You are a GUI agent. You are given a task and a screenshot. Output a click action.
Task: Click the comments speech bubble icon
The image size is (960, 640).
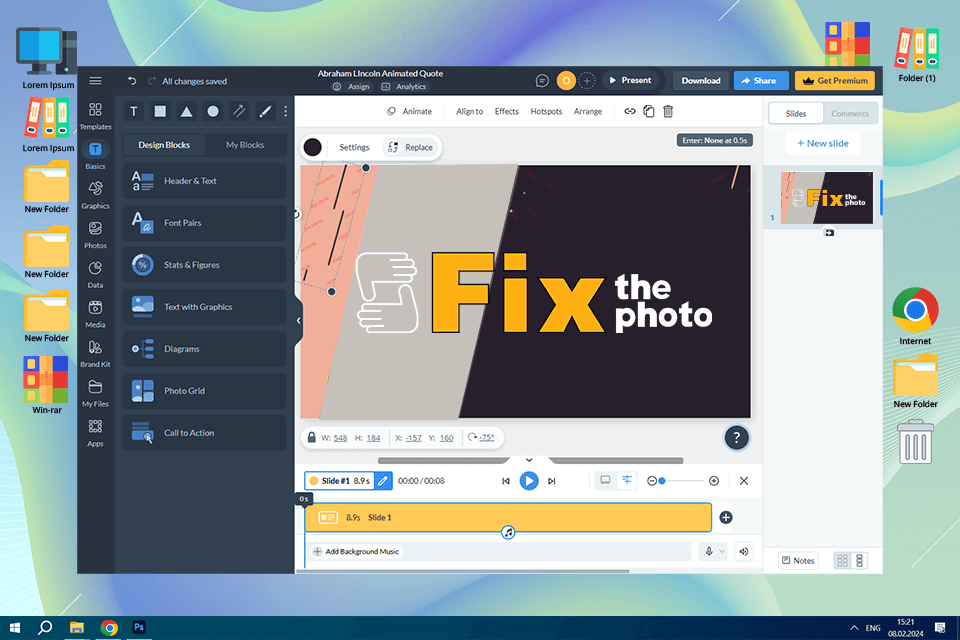[x=542, y=81]
